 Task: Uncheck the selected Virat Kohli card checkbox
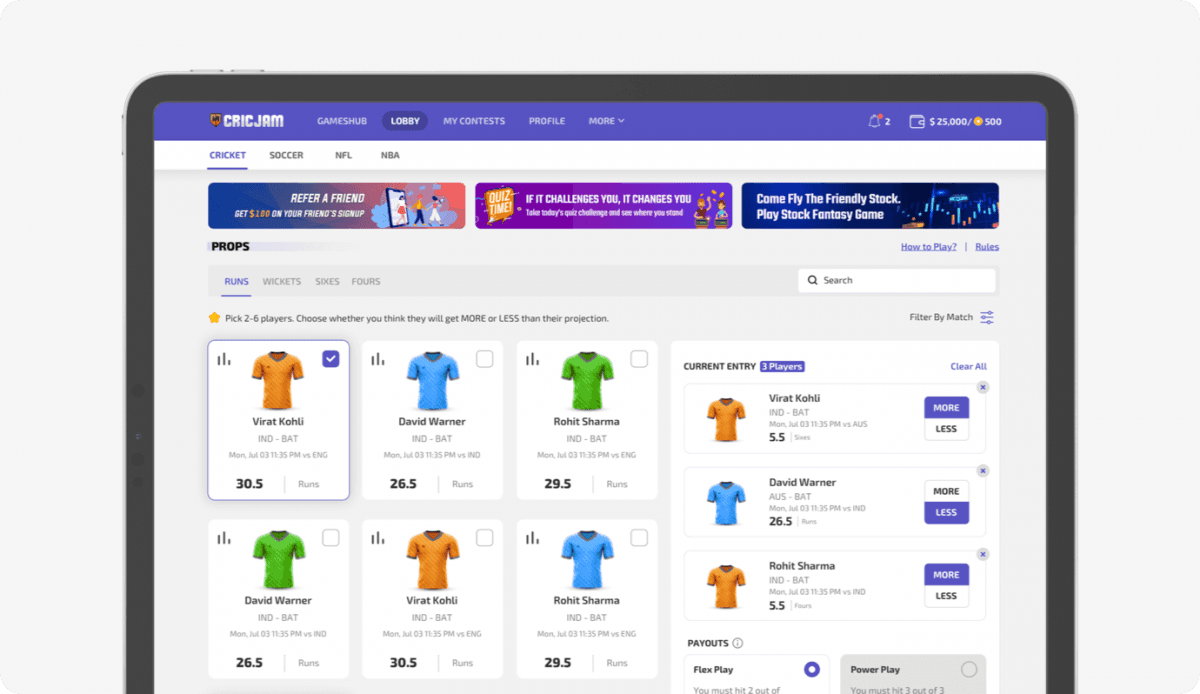click(x=330, y=359)
